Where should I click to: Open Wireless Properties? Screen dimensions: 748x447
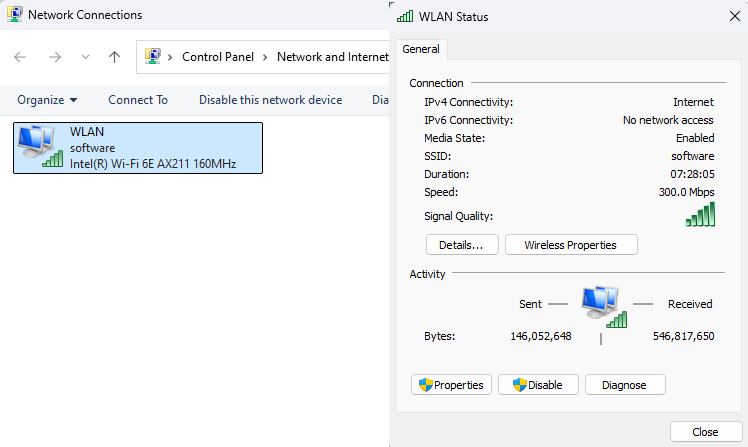[x=571, y=245]
